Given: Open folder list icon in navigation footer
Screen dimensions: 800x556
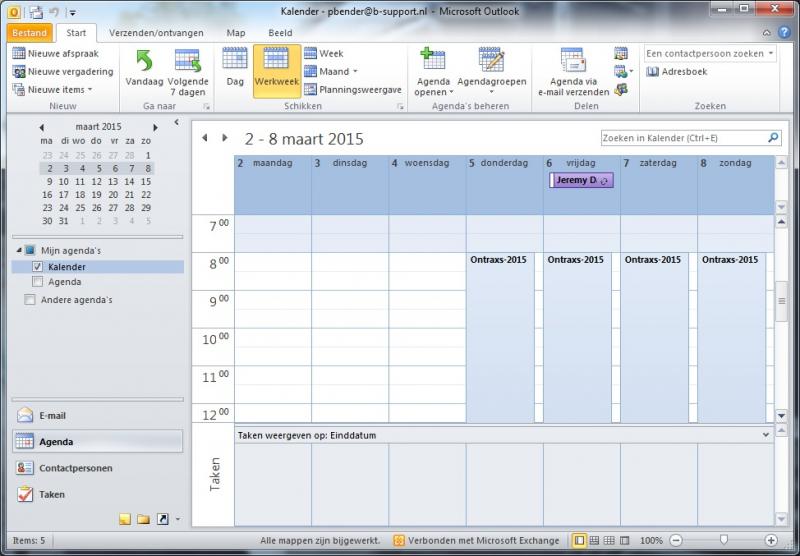Looking at the screenshot, I should pos(143,519).
